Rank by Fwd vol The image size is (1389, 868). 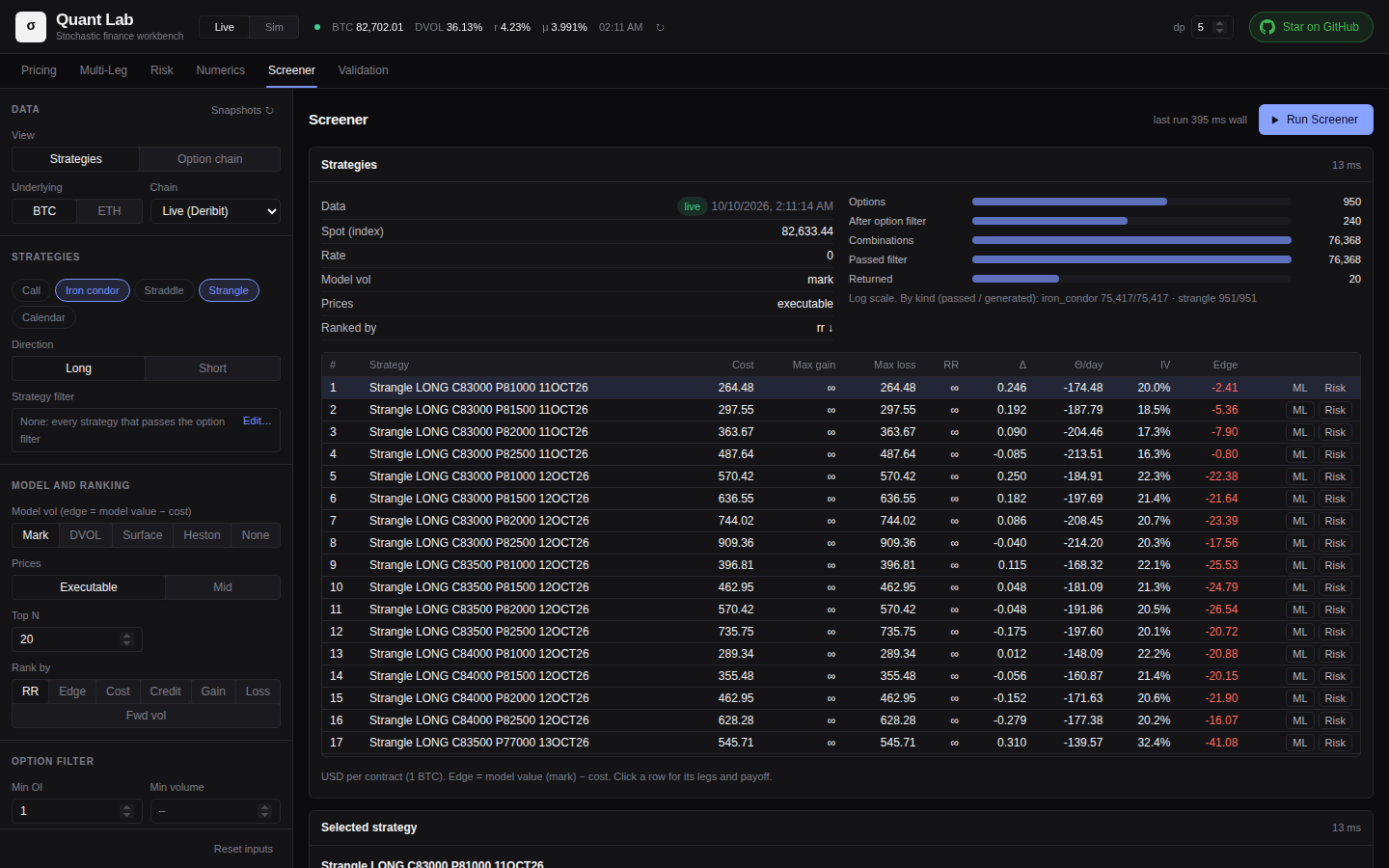tap(147, 716)
